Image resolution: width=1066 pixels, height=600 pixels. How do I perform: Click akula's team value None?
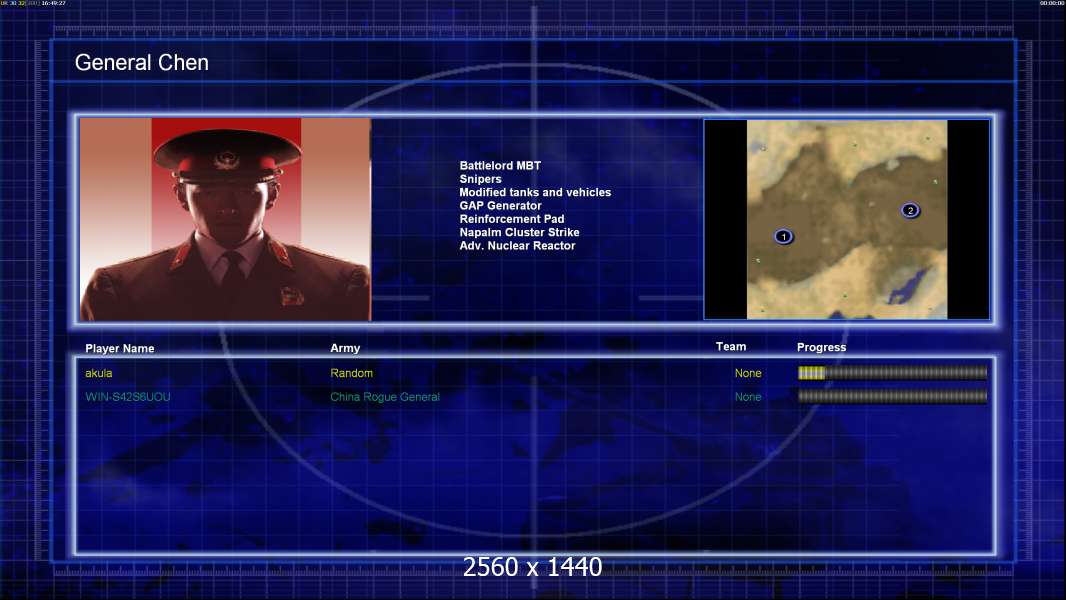748,373
